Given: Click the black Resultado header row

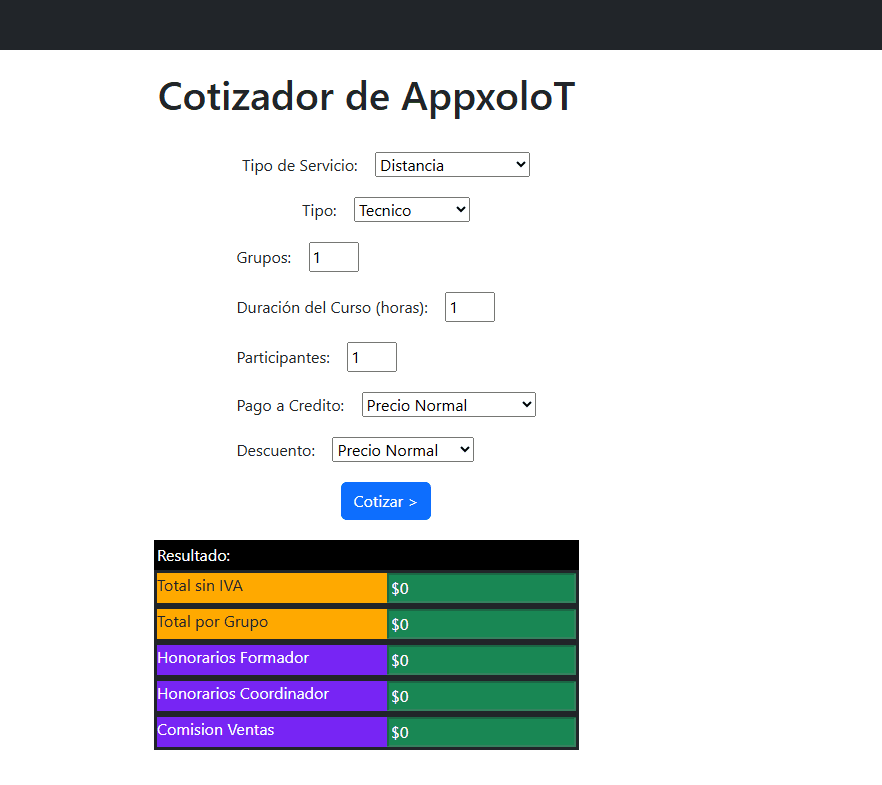Looking at the screenshot, I should tap(366, 555).
